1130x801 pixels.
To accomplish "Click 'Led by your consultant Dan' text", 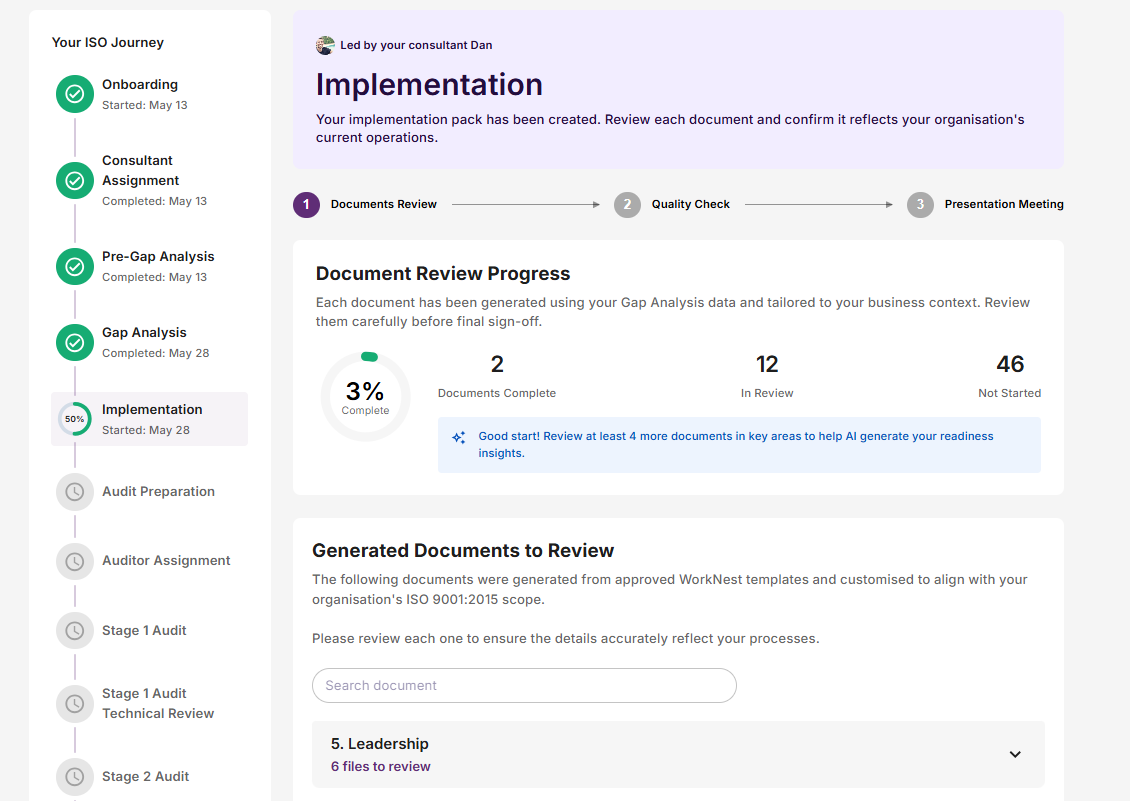I will pyautogui.click(x=416, y=45).
